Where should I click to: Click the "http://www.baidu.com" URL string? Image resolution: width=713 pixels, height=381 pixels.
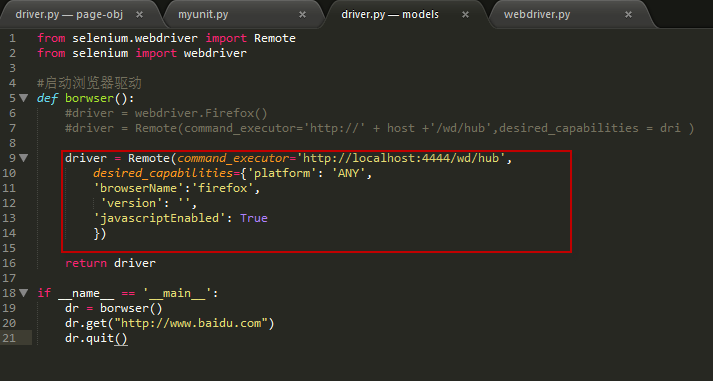(191, 323)
